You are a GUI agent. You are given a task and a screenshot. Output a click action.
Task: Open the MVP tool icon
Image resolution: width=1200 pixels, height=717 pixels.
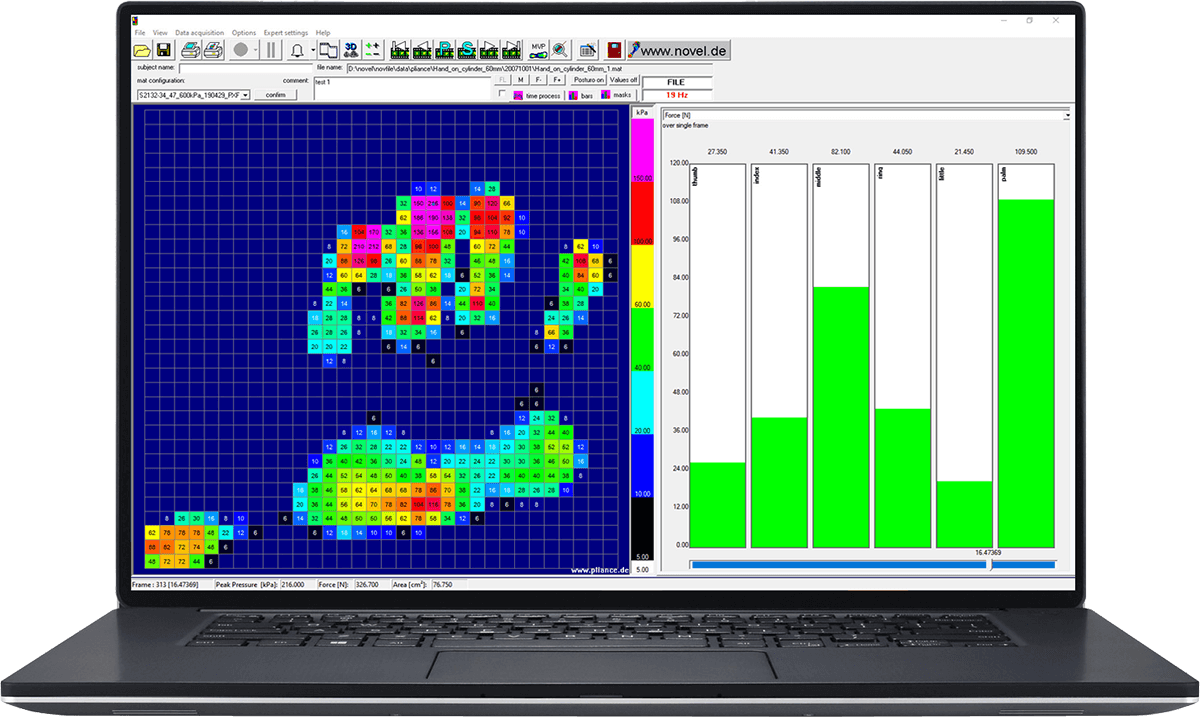point(539,49)
